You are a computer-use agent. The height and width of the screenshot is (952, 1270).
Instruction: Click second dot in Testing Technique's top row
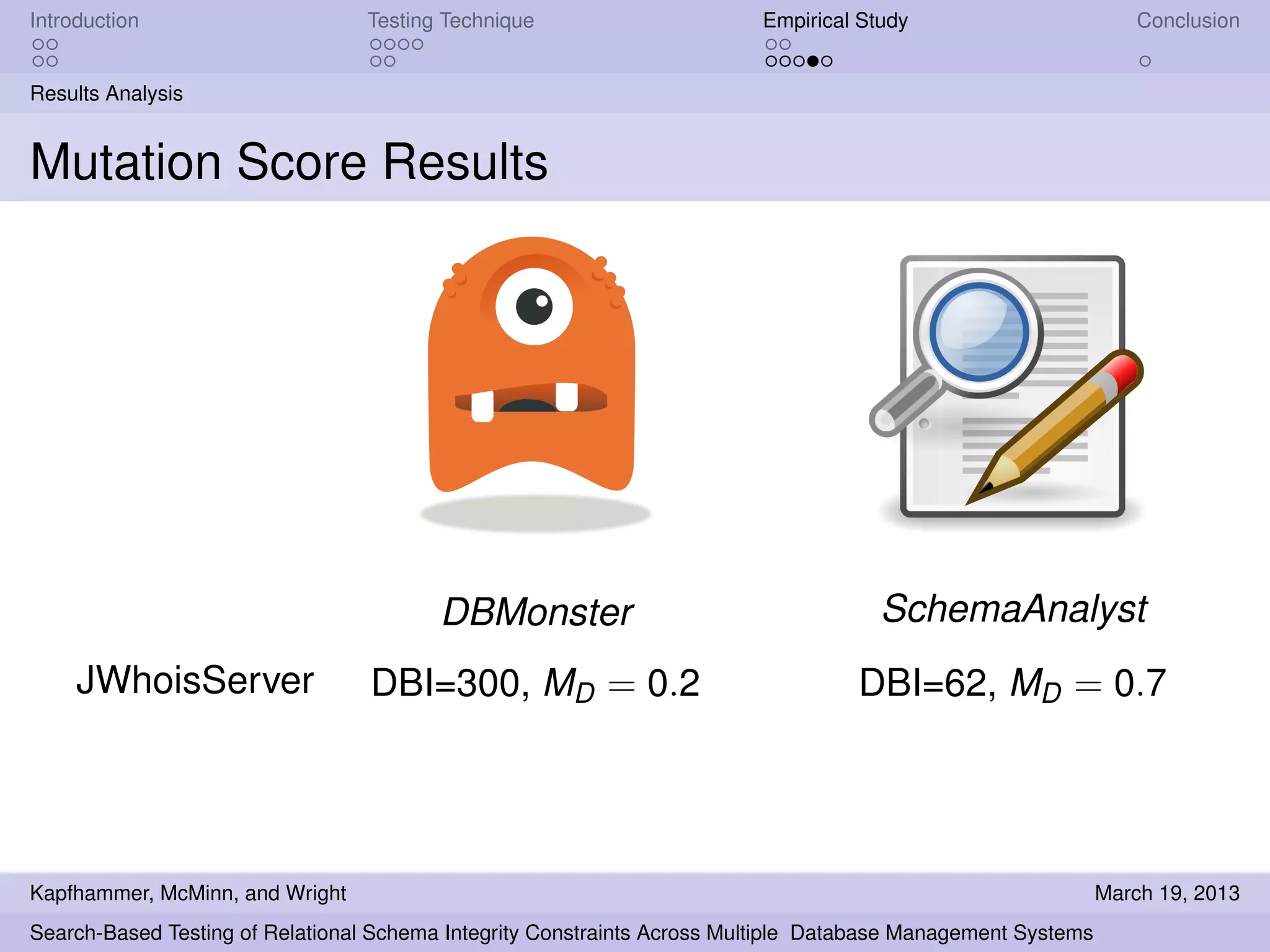[389, 45]
